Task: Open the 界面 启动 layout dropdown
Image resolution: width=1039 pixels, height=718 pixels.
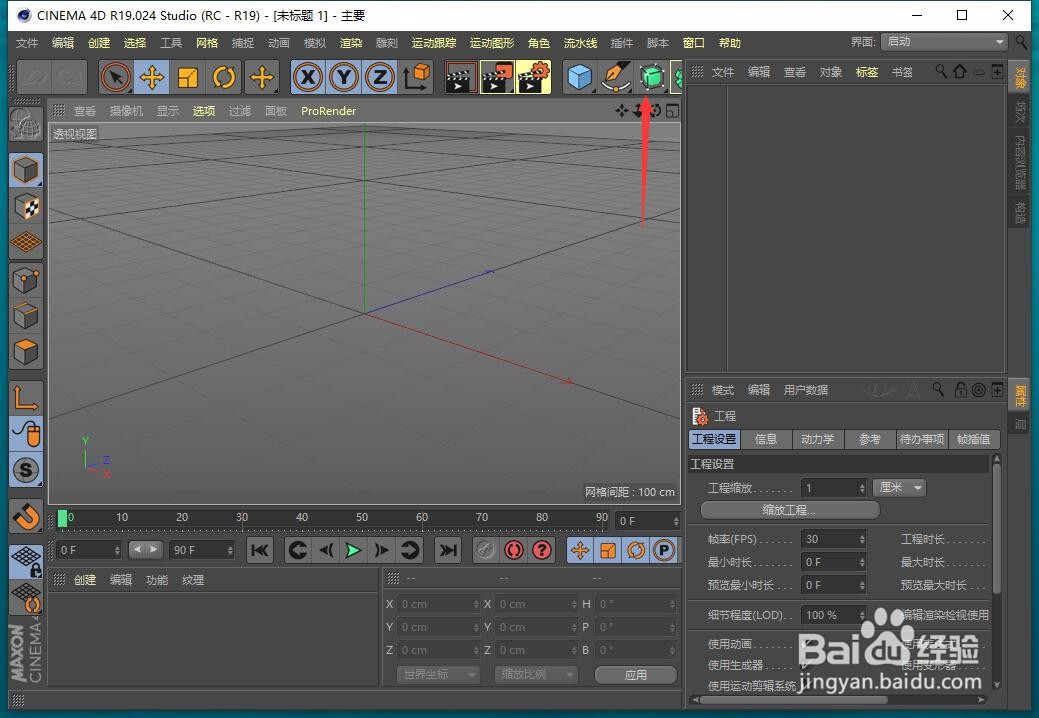Action: tap(944, 42)
